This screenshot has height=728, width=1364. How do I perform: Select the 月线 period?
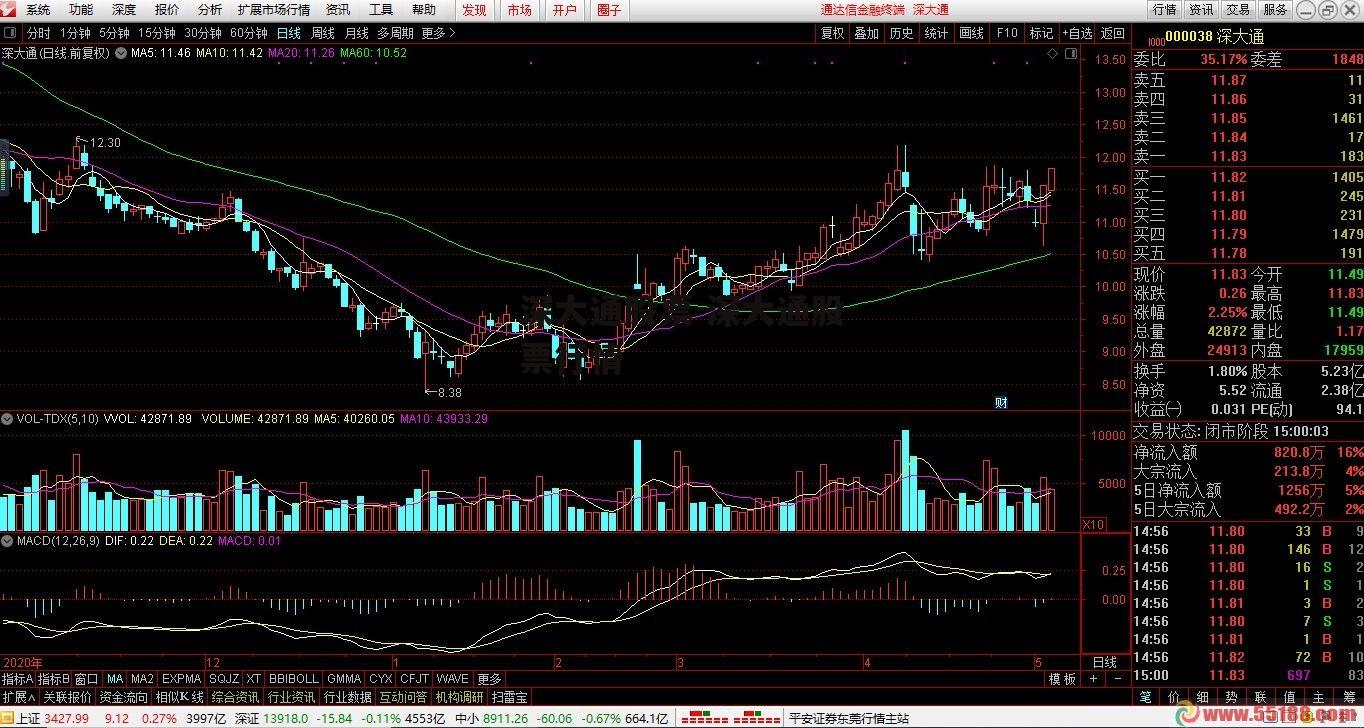[357, 33]
